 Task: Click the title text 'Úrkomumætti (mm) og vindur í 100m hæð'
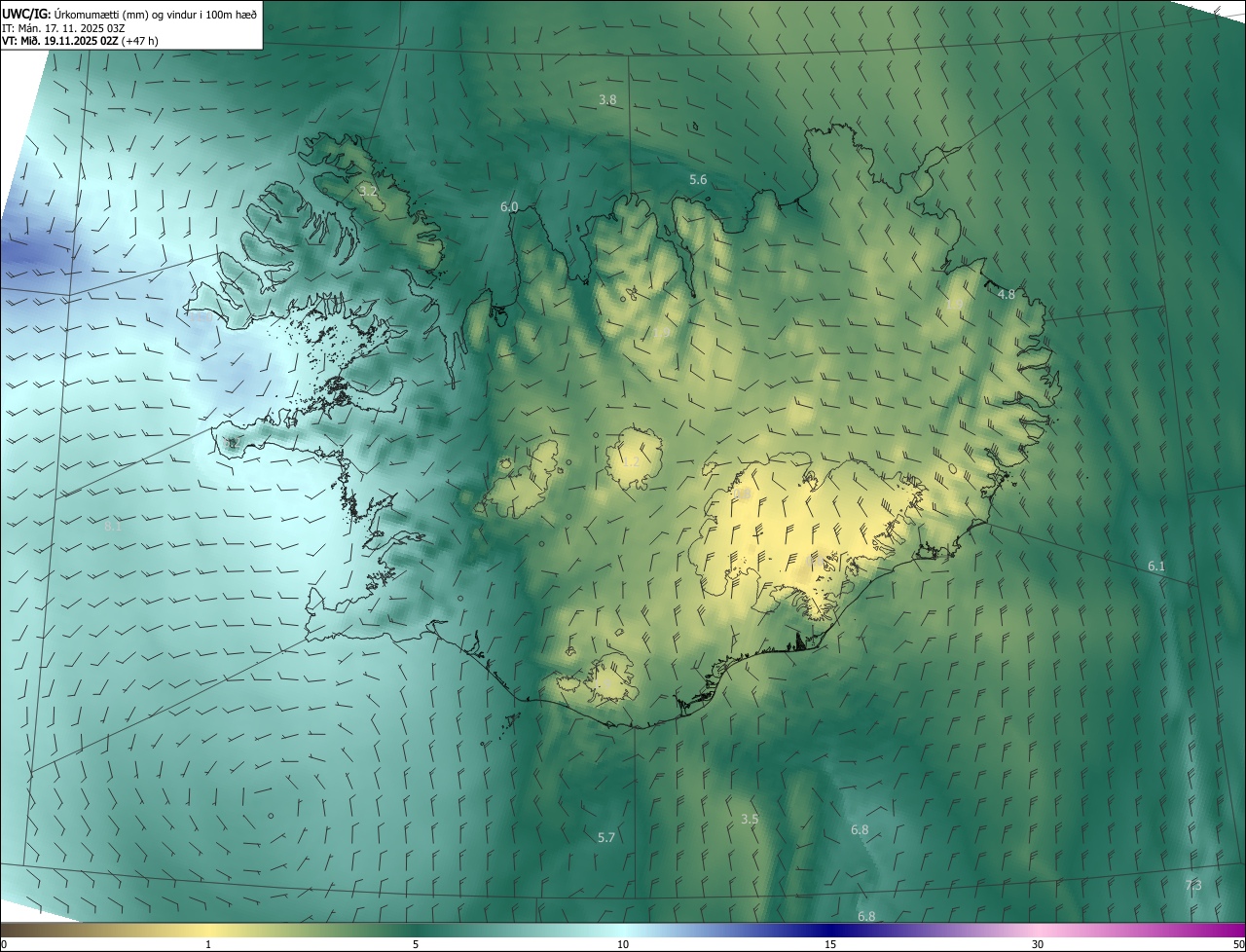point(155,14)
